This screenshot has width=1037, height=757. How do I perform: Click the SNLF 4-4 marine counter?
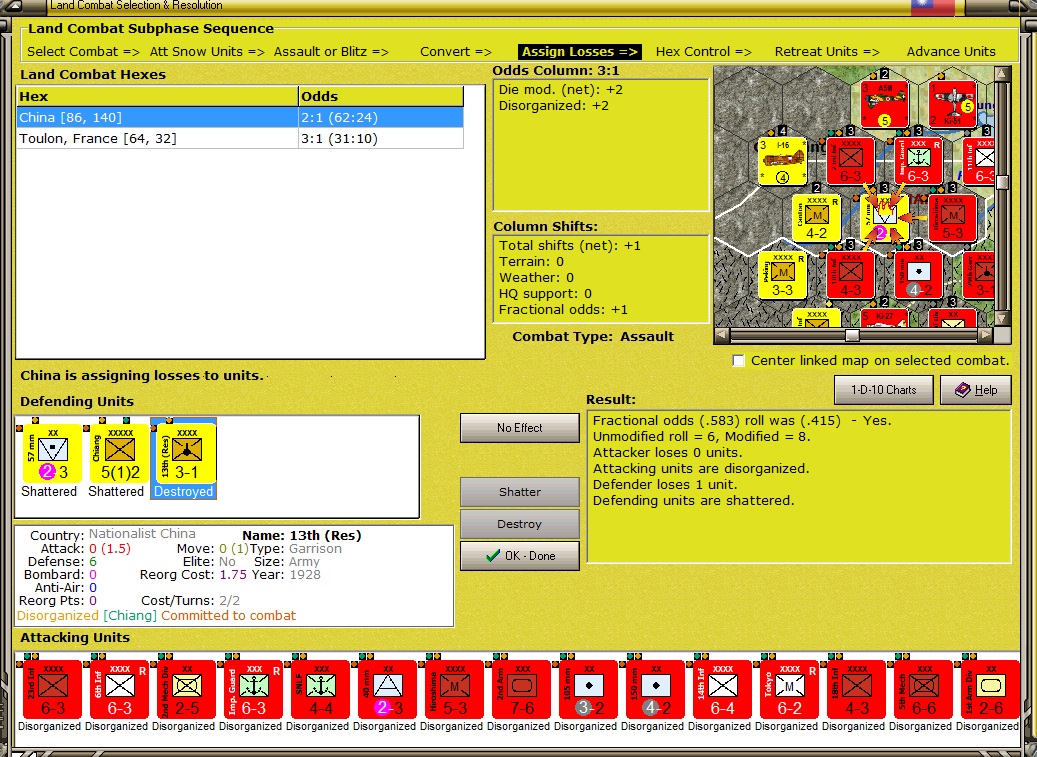pos(321,689)
